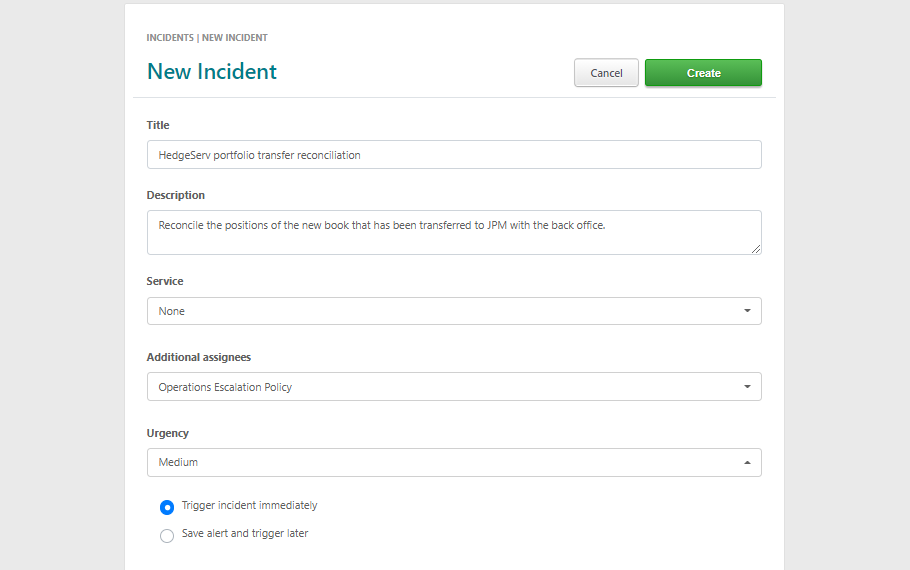Grab the Description resize handle corner
The image size is (910, 570).
pos(755,249)
